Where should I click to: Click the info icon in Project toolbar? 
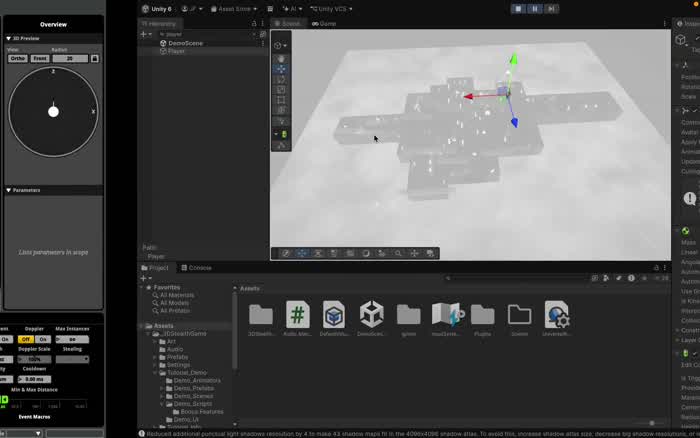(x=631, y=278)
